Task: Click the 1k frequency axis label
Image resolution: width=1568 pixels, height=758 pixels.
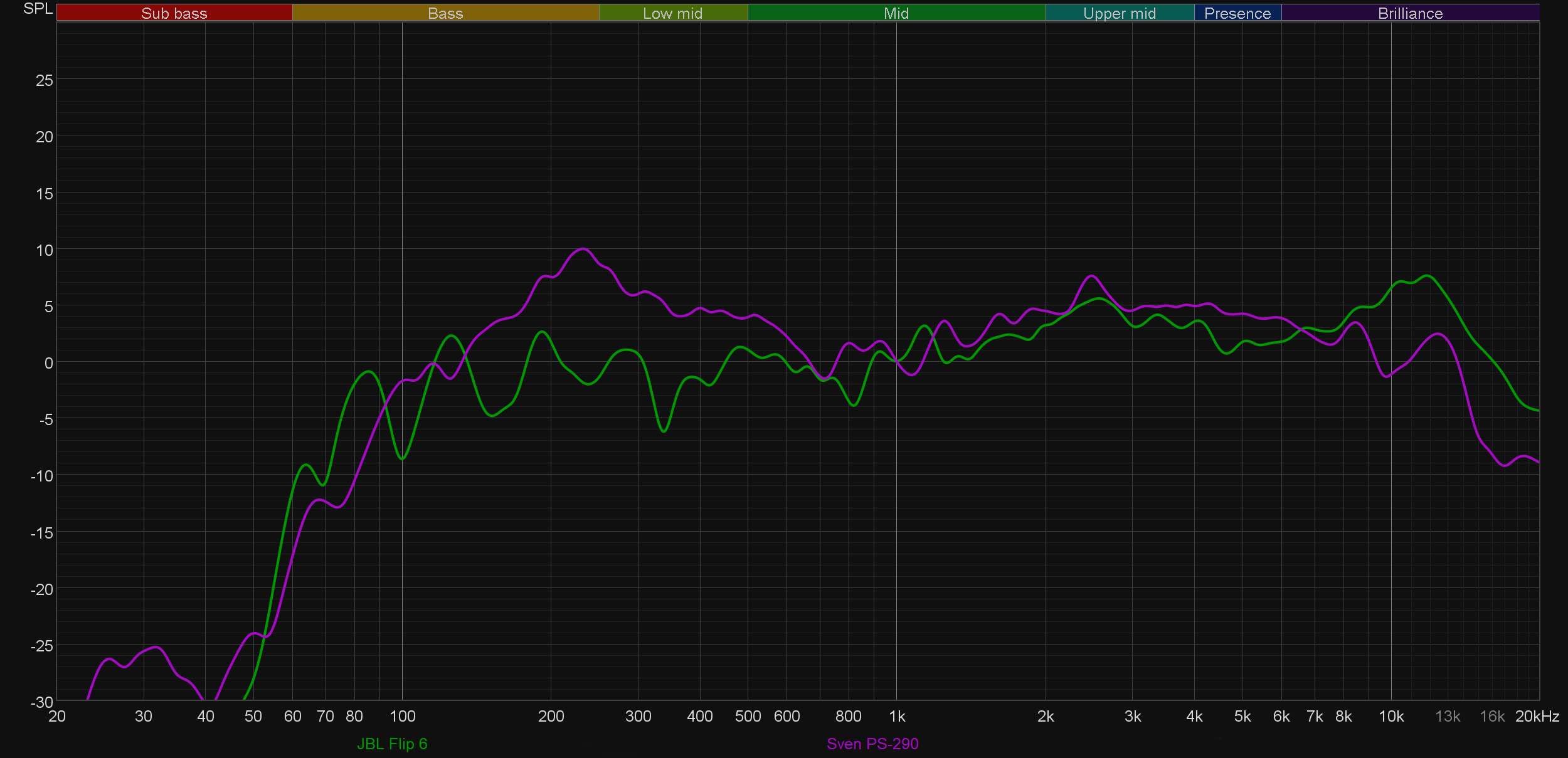Action: (897, 716)
